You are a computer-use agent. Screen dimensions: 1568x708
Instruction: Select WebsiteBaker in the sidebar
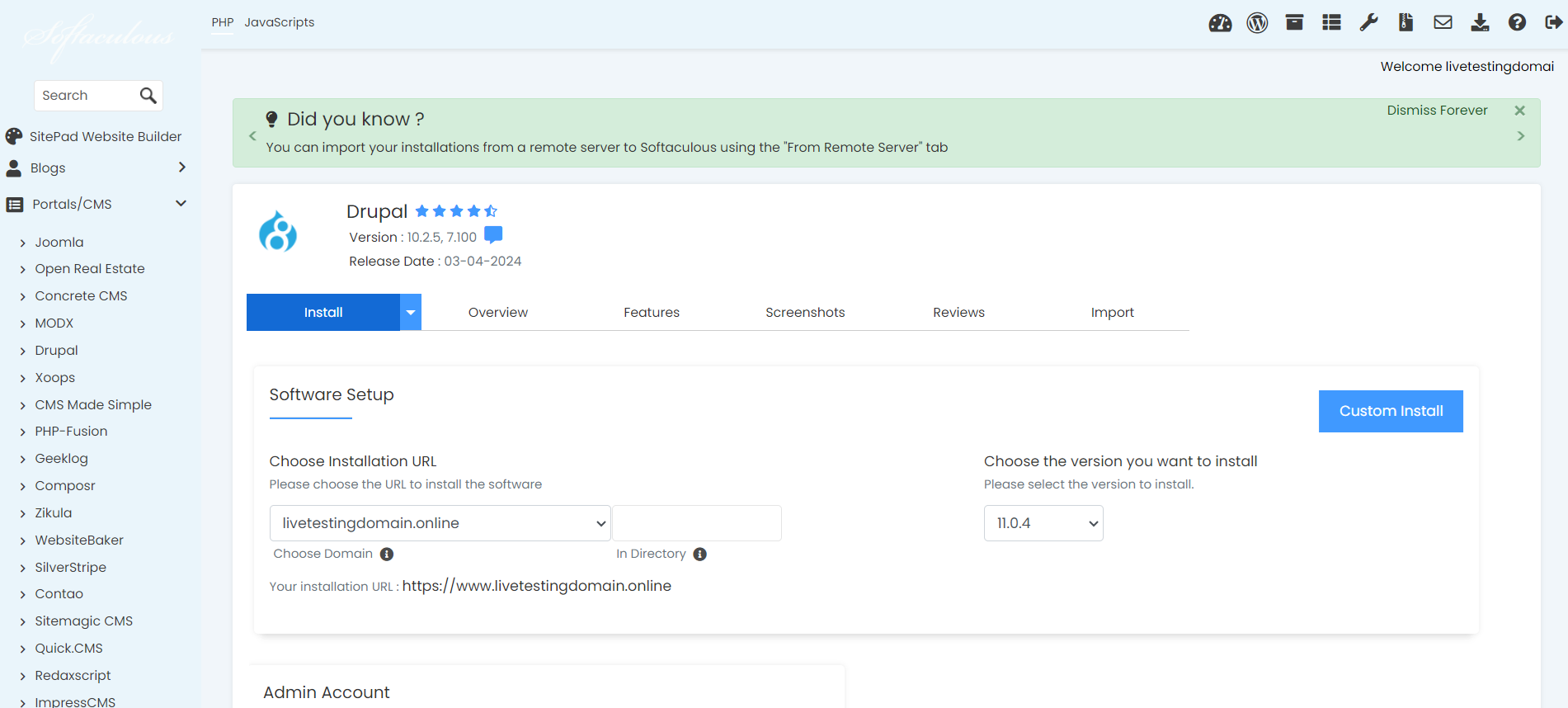click(x=79, y=540)
